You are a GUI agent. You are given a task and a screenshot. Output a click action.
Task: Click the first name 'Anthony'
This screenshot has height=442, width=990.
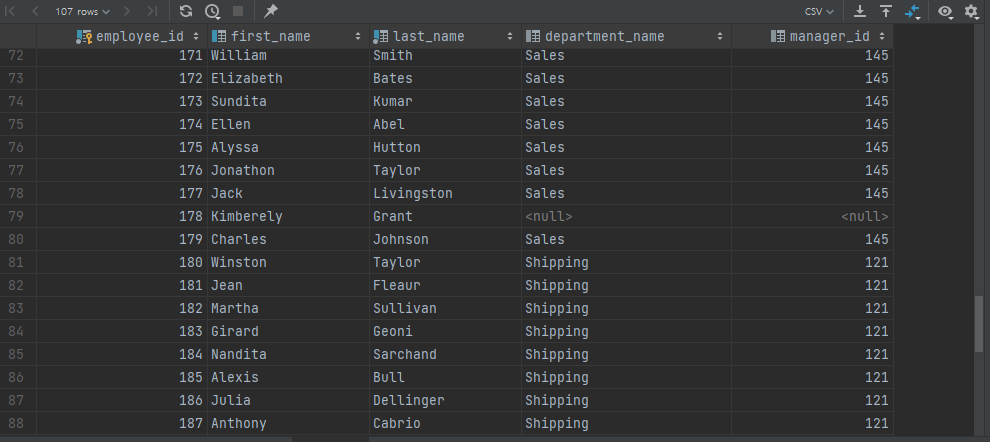click(x=239, y=424)
